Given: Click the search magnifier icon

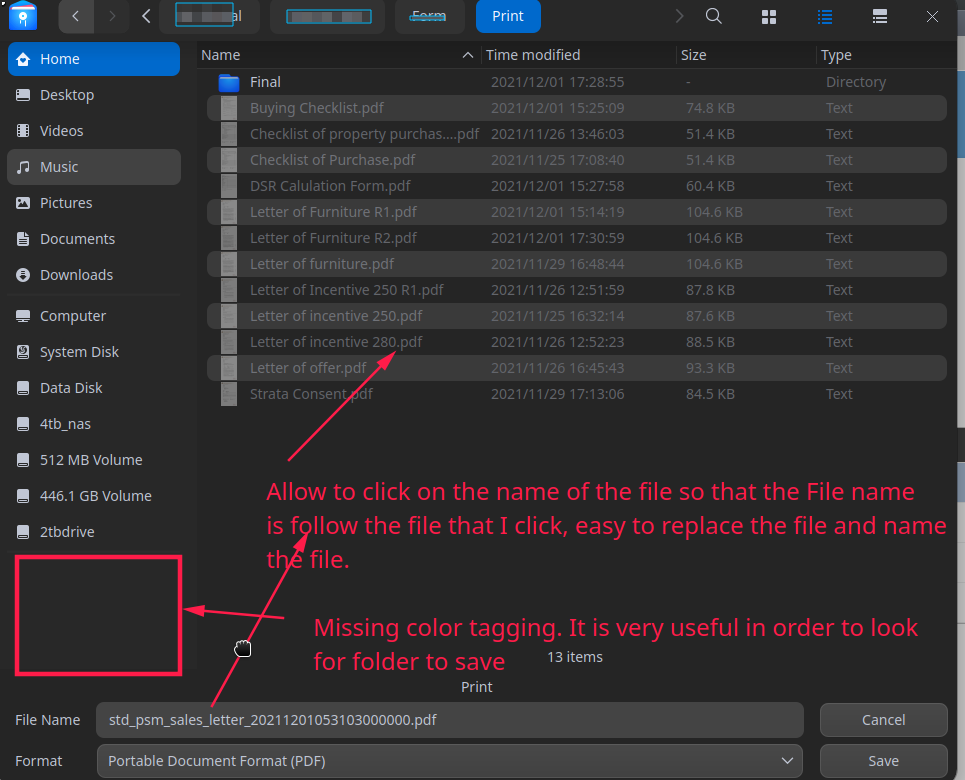Looking at the screenshot, I should (713, 16).
